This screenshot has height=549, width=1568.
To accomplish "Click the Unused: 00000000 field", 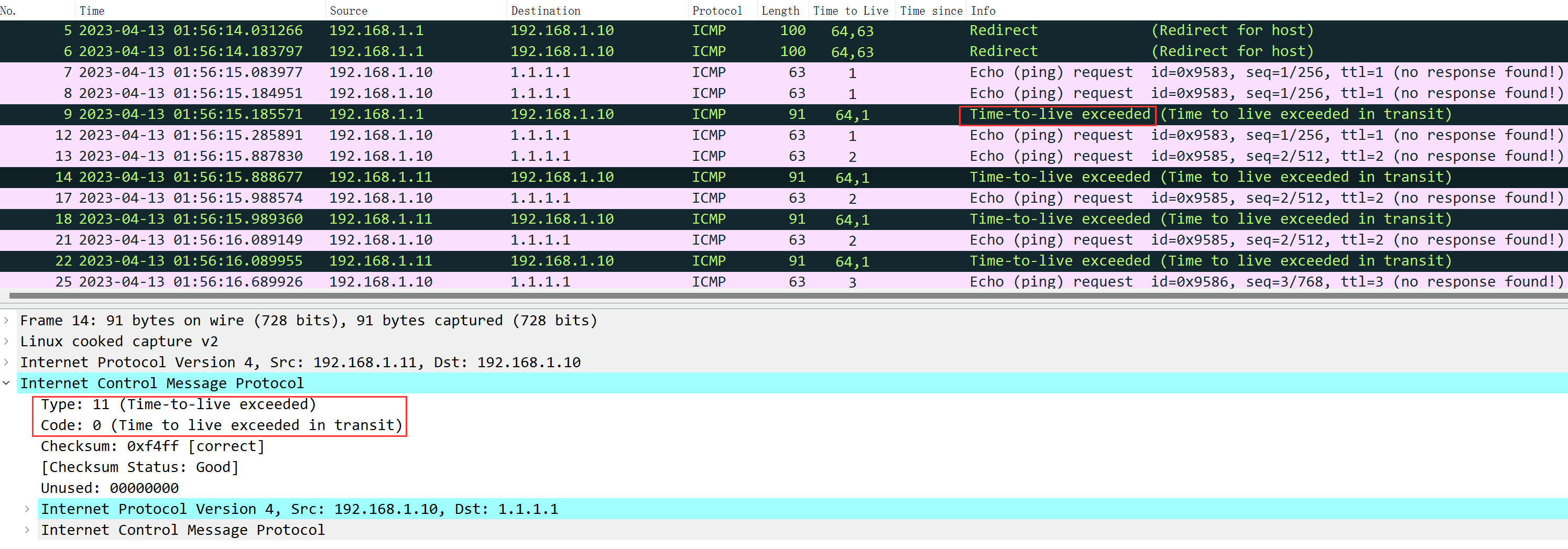I will pyautogui.click(x=110, y=488).
